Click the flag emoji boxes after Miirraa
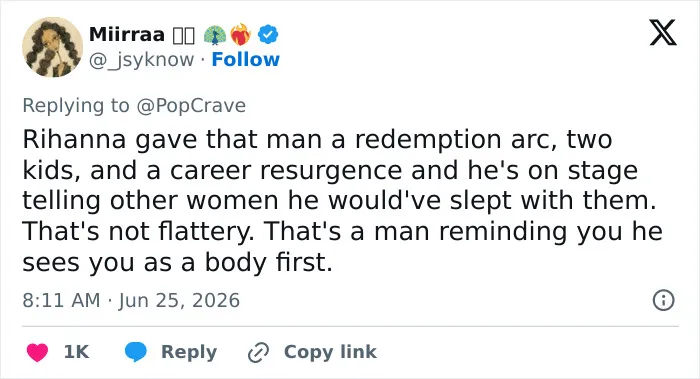The image size is (700, 379). (184, 36)
